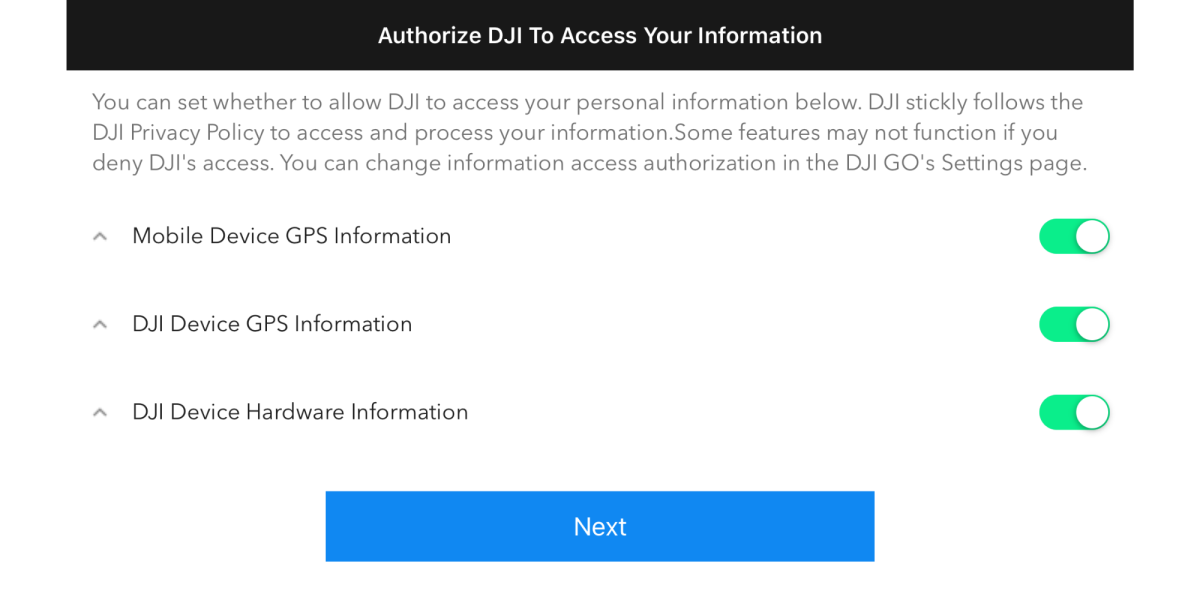Click the Authorize DJI To Access title
The height and width of the screenshot is (600, 1200).
coord(600,36)
